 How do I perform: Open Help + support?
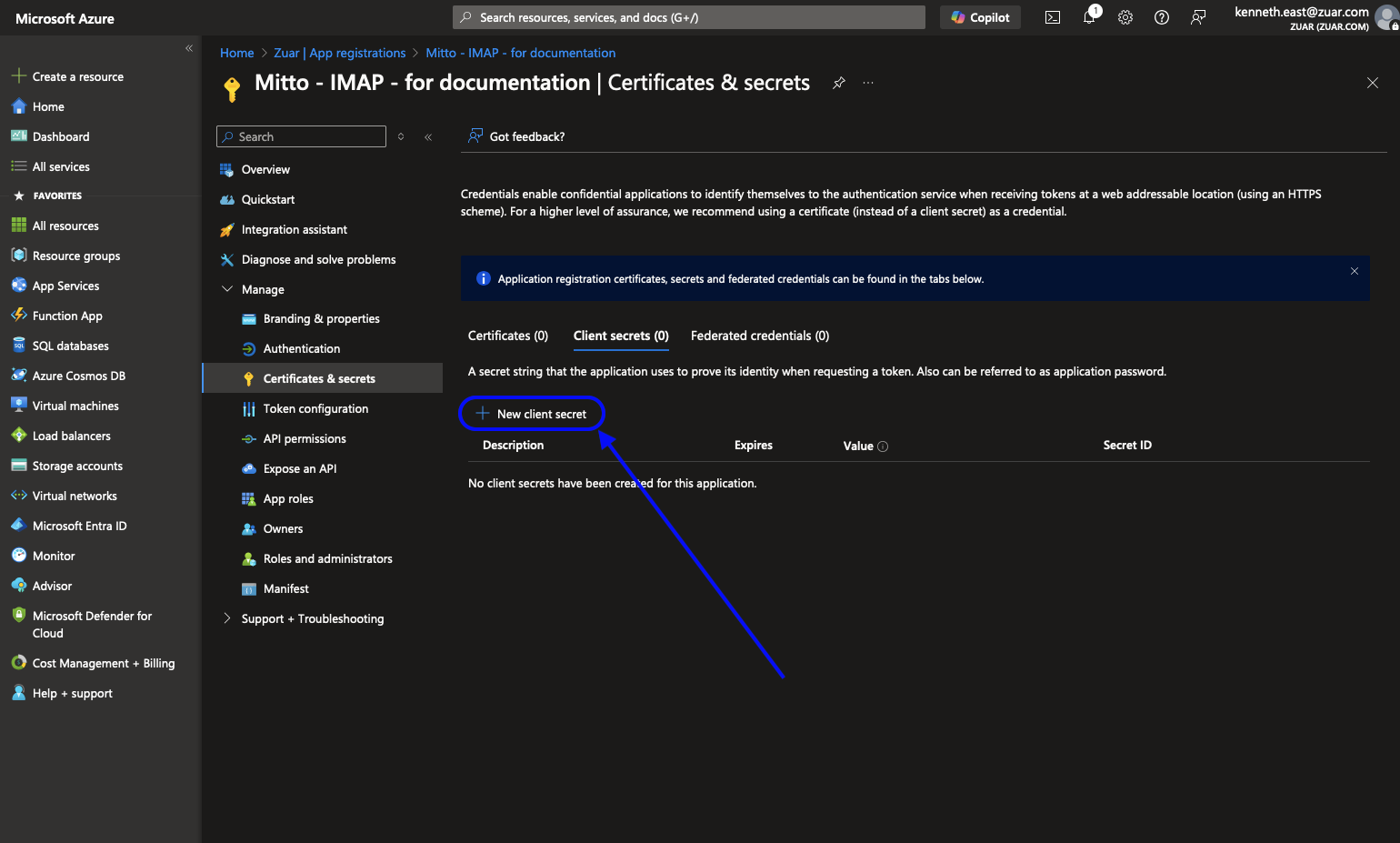[x=62, y=693]
